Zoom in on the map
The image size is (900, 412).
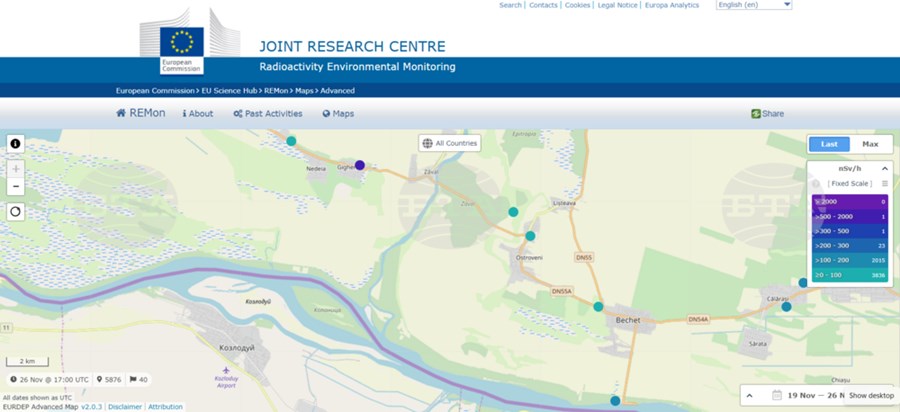pos(16,169)
